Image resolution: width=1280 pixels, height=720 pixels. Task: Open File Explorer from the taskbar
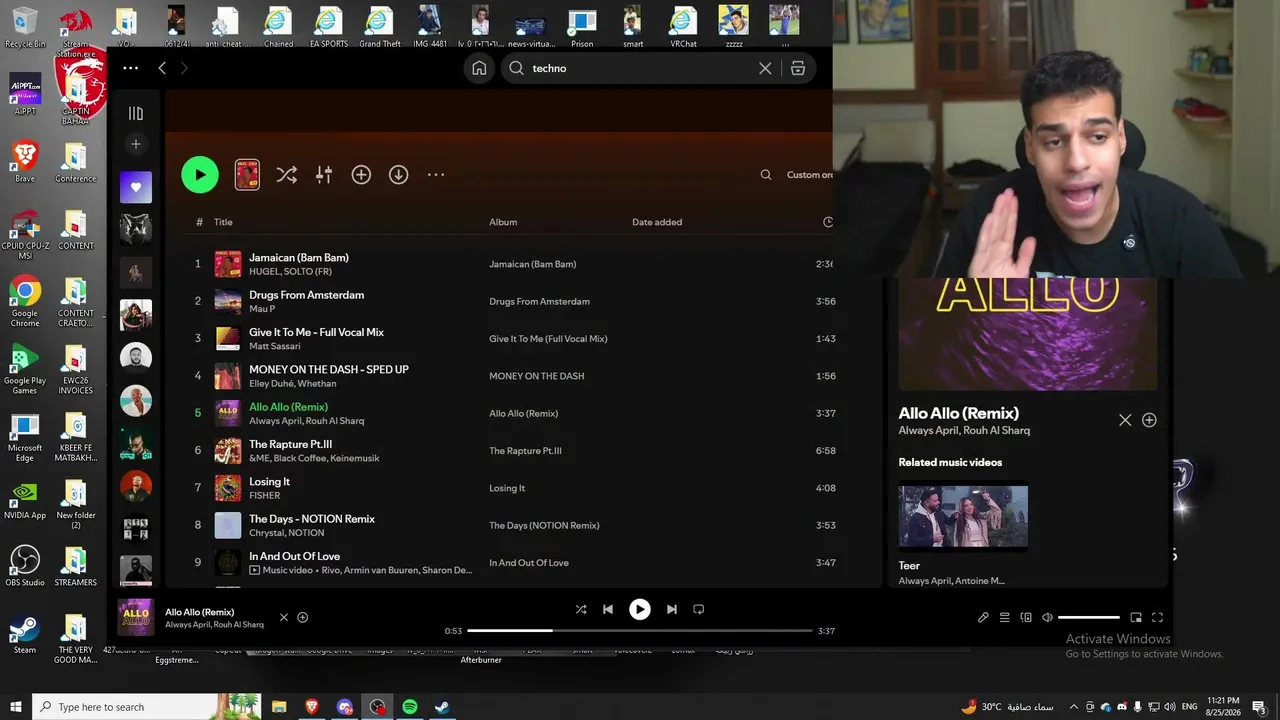click(280, 707)
